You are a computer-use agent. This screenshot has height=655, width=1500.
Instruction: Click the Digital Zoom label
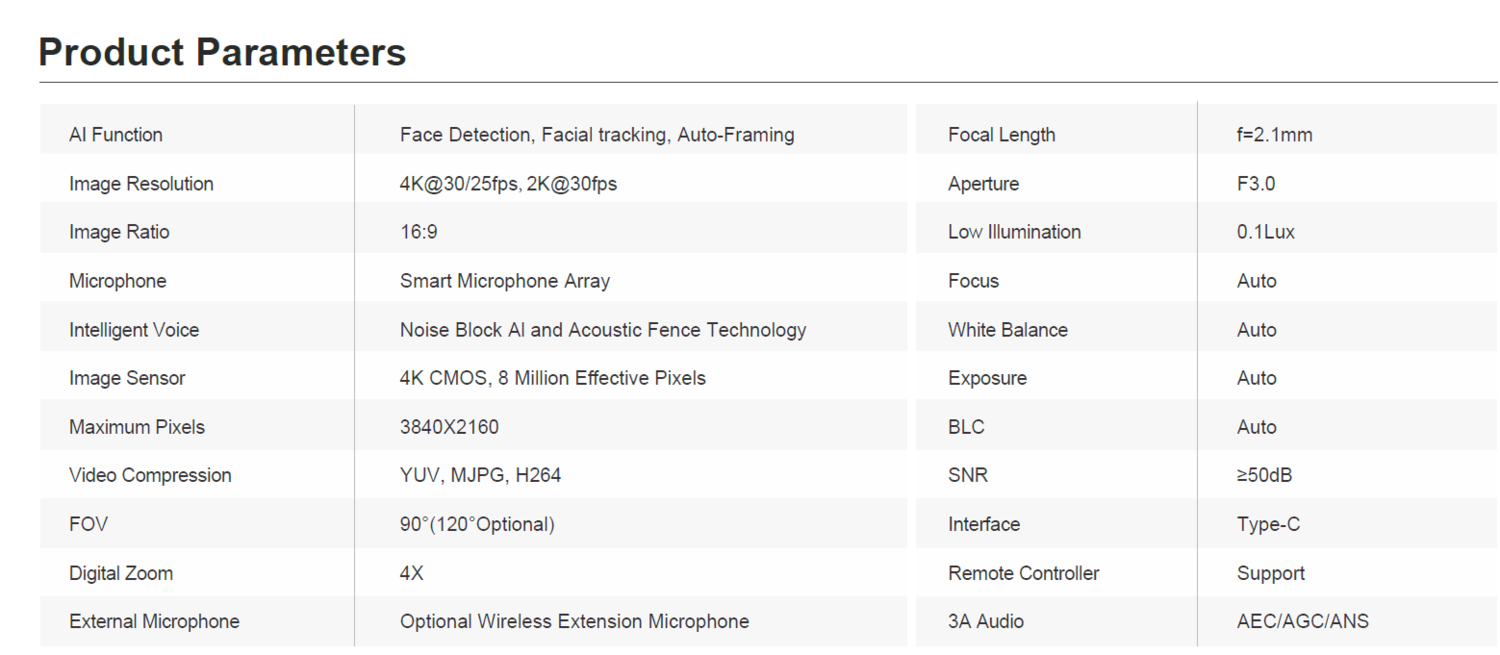121,573
